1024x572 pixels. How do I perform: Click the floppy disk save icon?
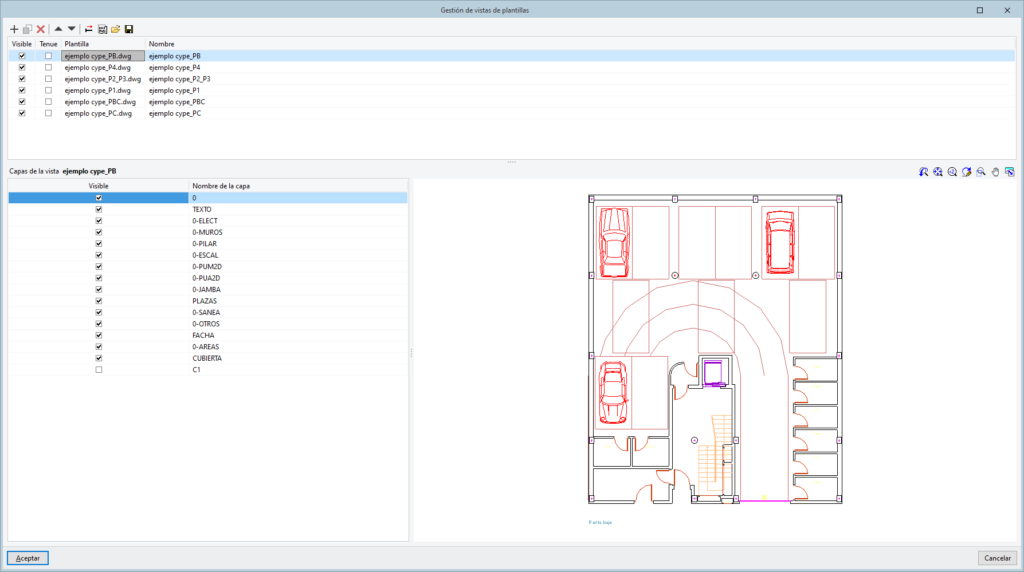(129, 29)
